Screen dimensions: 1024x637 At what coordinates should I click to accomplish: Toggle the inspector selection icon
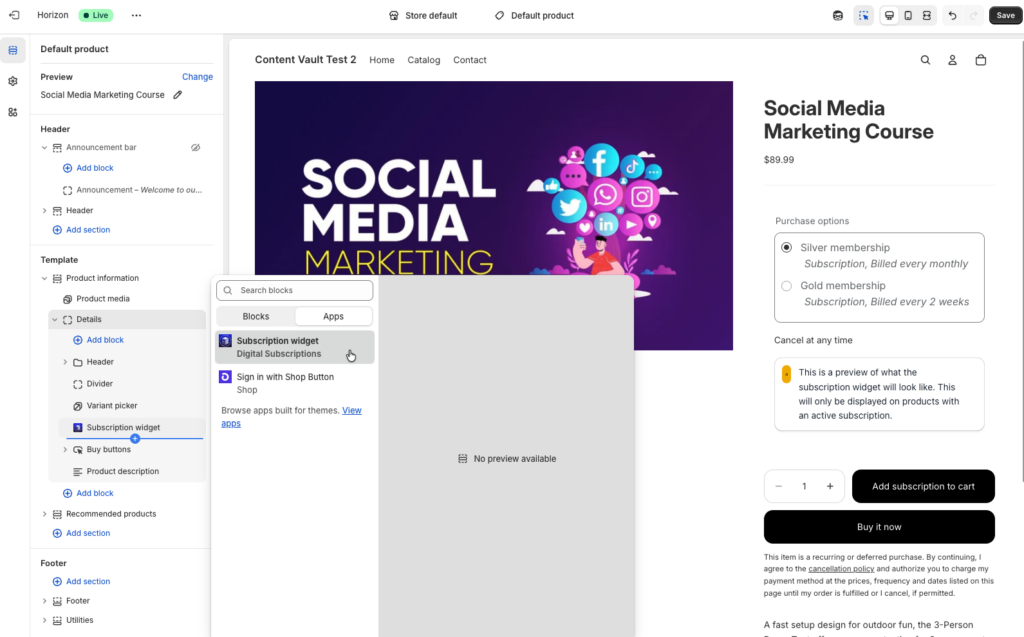(x=864, y=16)
